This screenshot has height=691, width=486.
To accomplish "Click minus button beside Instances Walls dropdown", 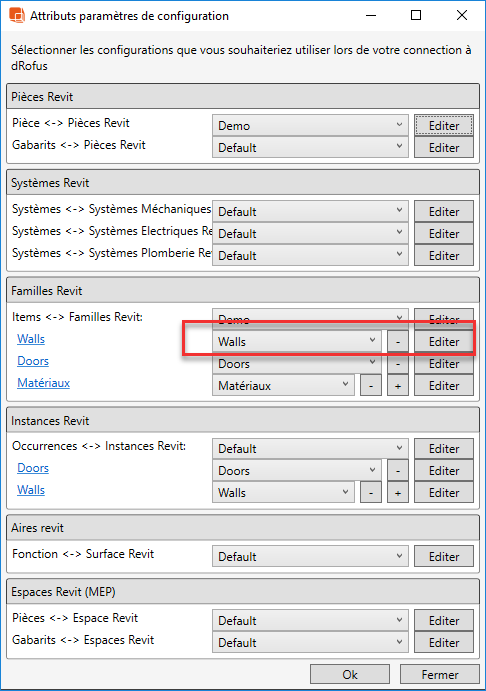I will [371, 493].
